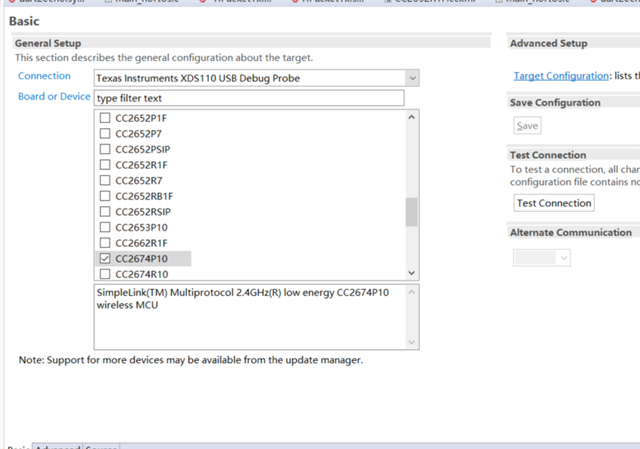Tick the CC2652RSIP checkbox
This screenshot has width=640, height=449.
pos(105,211)
